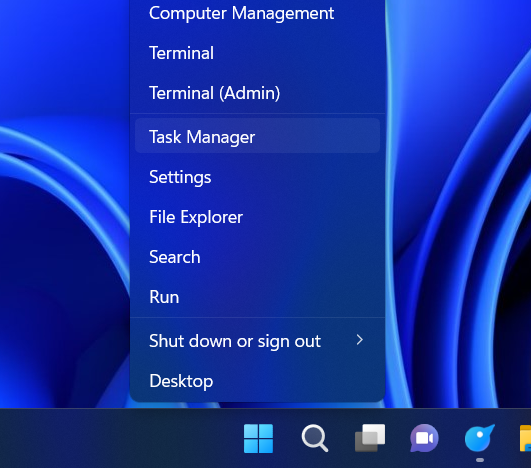Viewport: 531px width, 468px height.
Task: Click the running indicator under the blue app
Action: coord(480,460)
